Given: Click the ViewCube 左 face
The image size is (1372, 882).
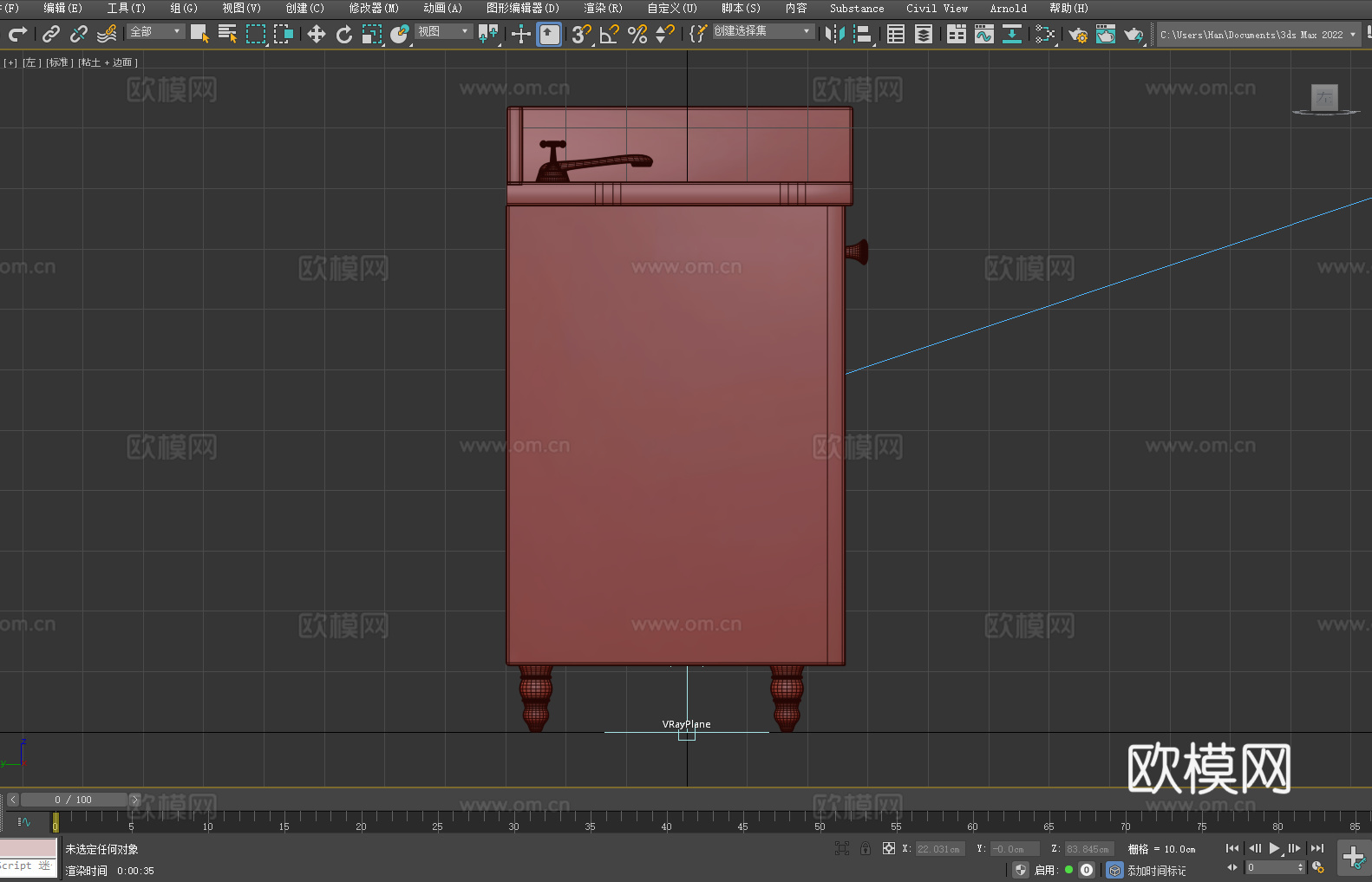Looking at the screenshot, I should (1324, 97).
